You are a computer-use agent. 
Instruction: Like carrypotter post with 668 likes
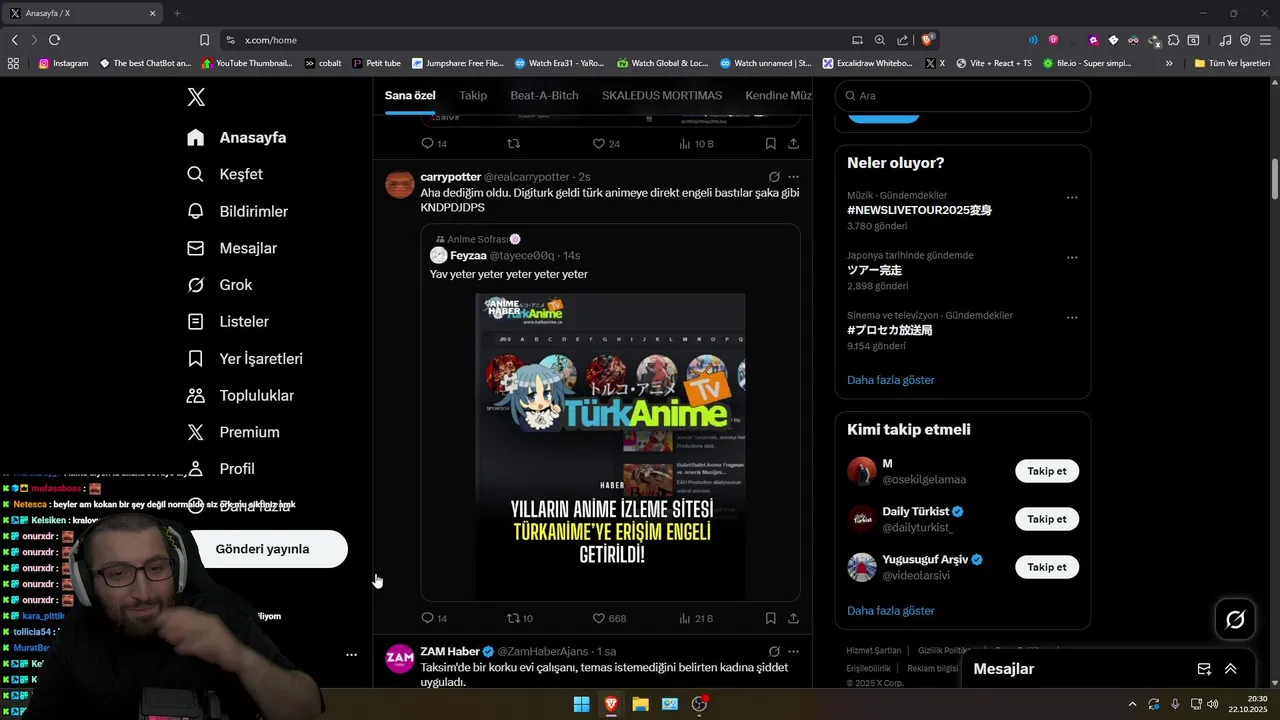(609, 618)
